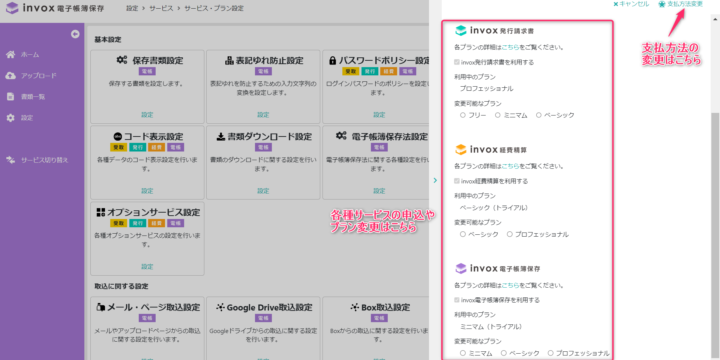Screen dimensions: 720x360
Task: Click the サービス切り替え switch icon
Action: click(x=10, y=160)
